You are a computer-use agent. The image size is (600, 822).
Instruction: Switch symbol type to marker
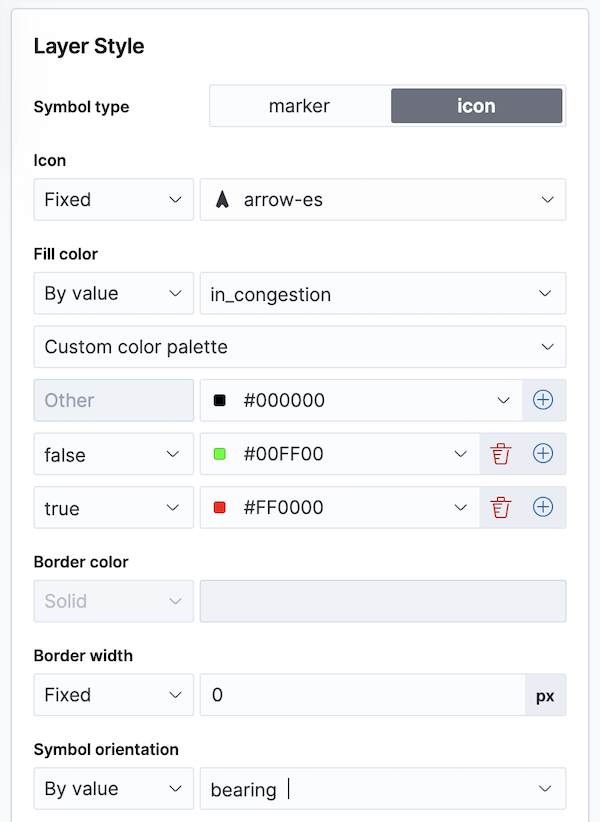pyautogui.click(x=299, y=106)
